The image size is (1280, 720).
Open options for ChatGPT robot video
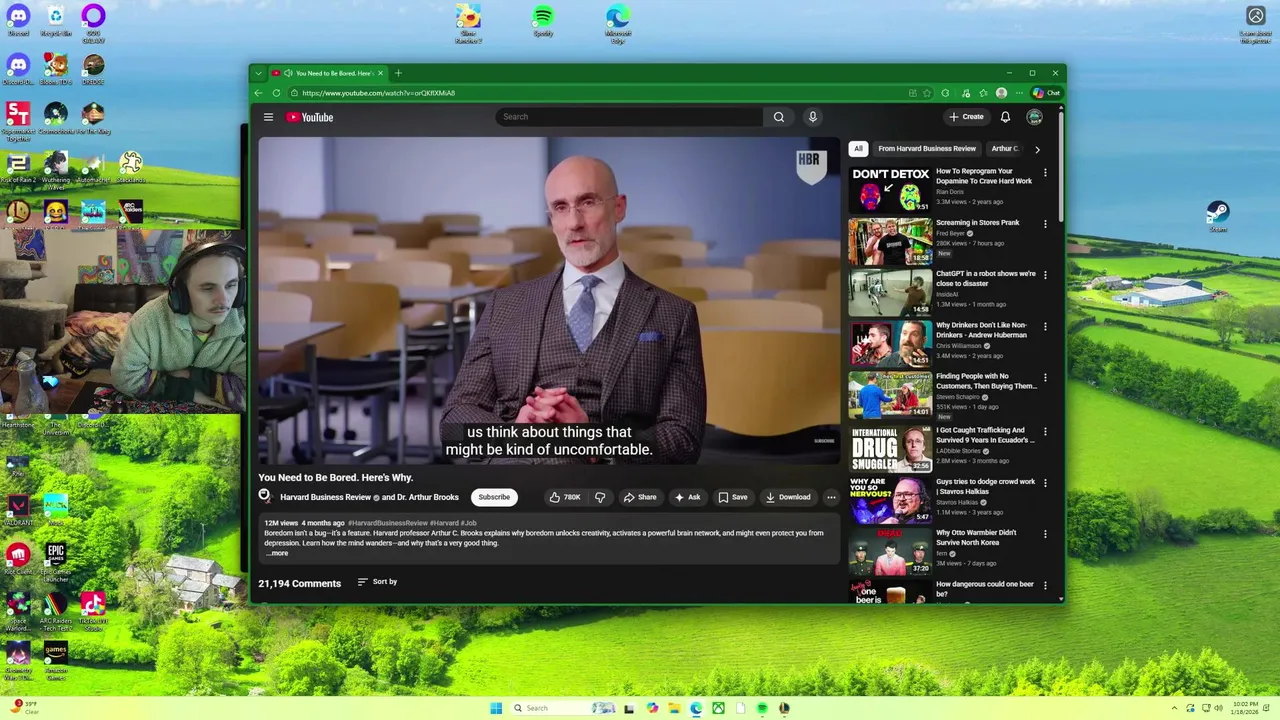[x=1045, y=275]
